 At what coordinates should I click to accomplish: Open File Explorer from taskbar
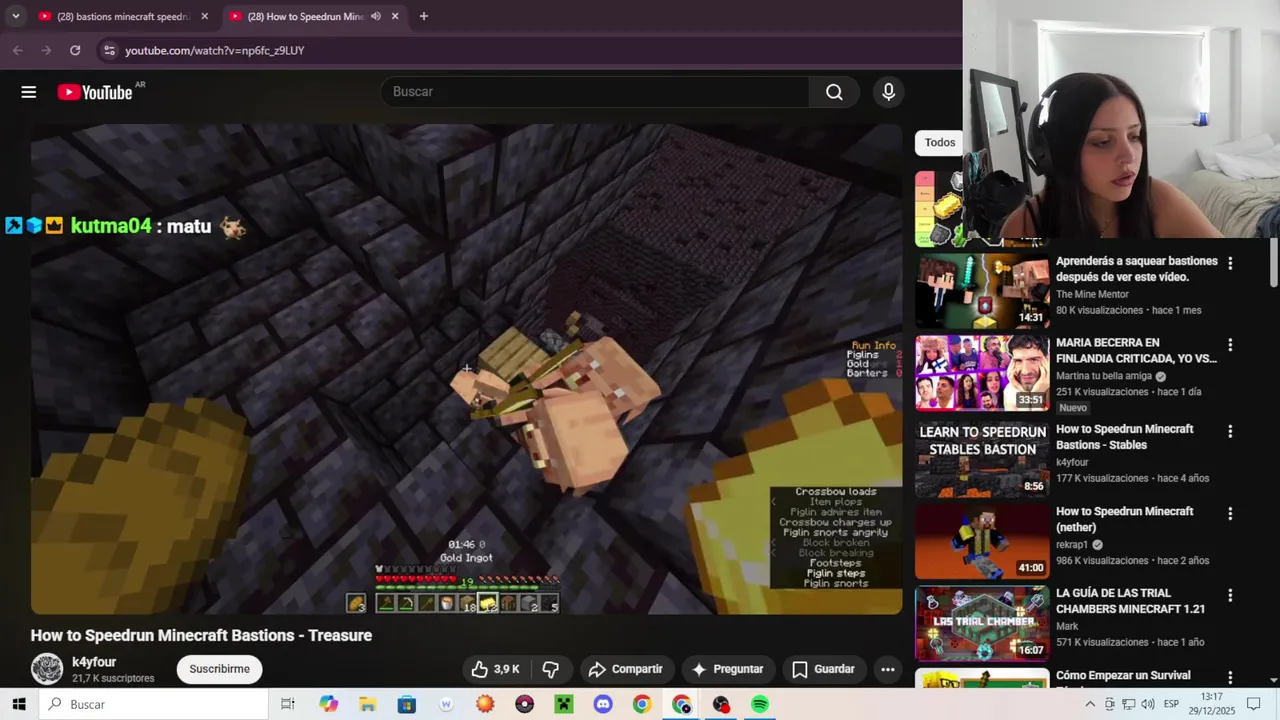point(367,704)
